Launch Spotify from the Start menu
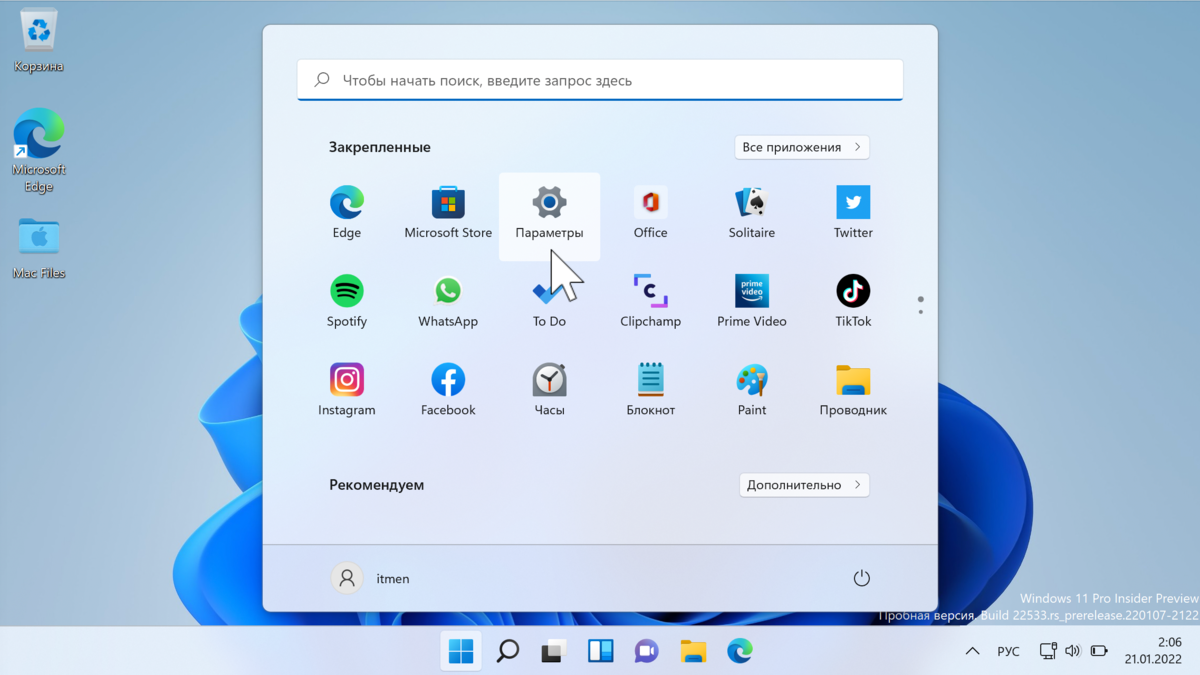The image size is (1200, 675). coord(347,303)
